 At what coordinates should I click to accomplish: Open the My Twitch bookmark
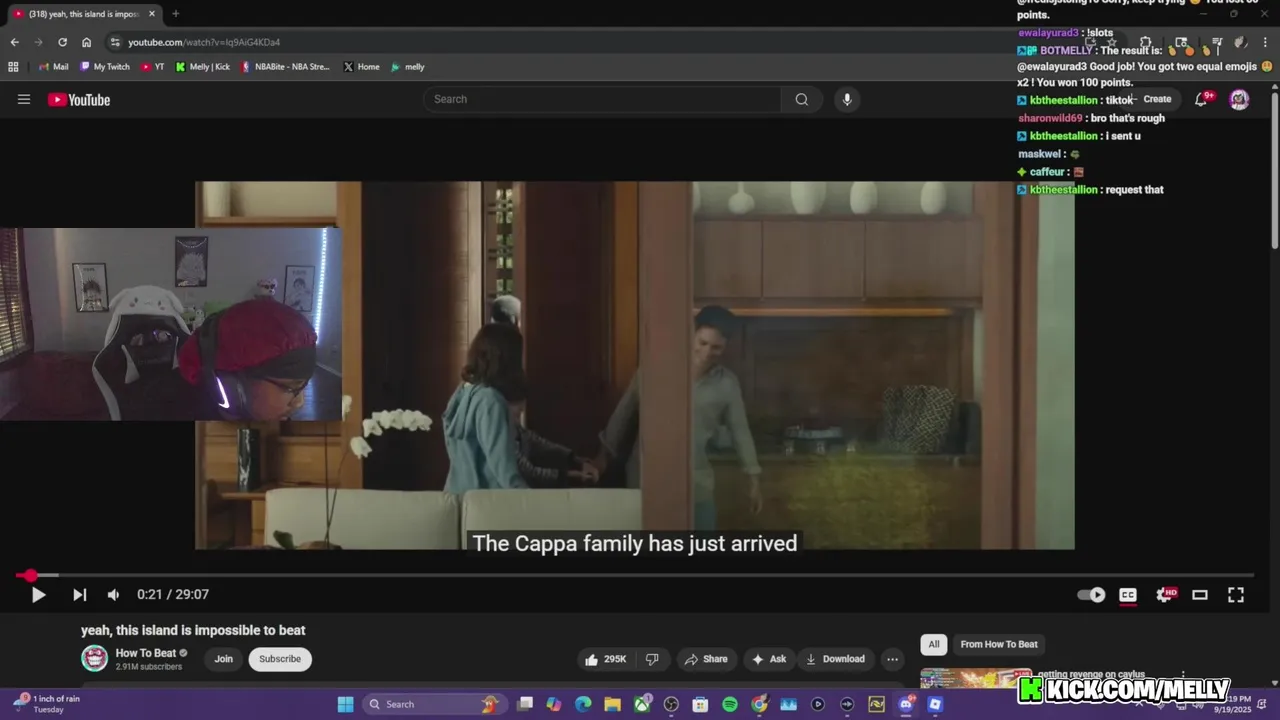point(105,67)
